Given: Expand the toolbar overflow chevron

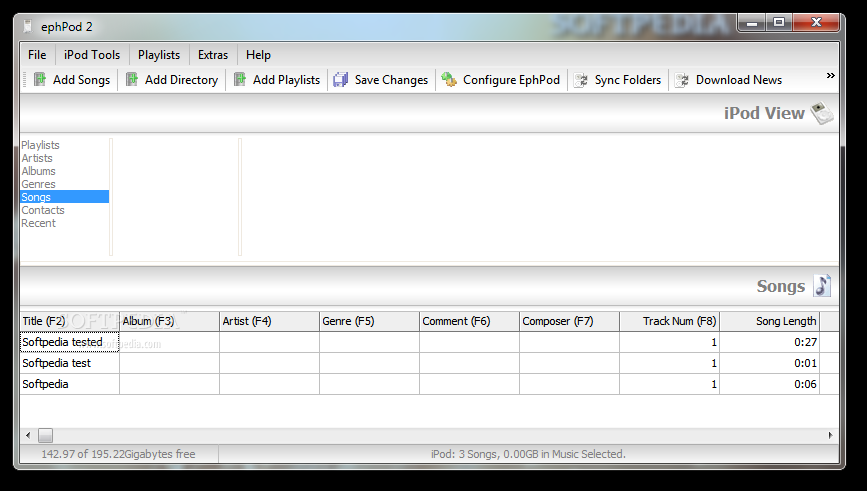Looking at the screenshot, I should [x=830, y=76].
